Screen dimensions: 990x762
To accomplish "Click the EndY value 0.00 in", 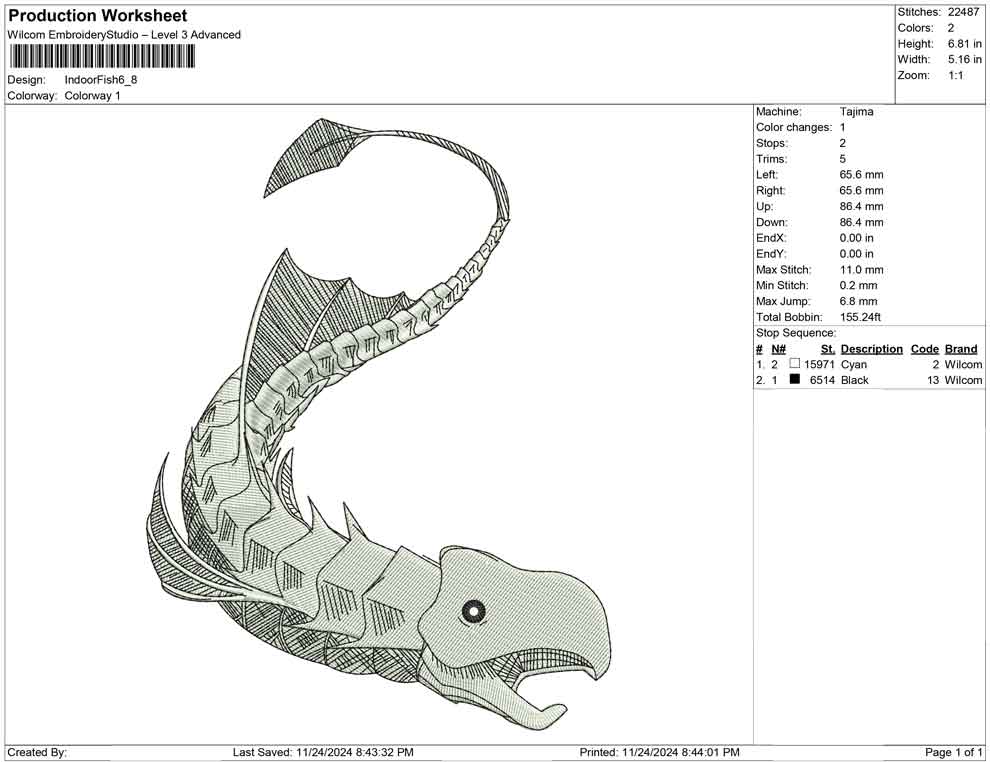I will [x=857, y=254].
